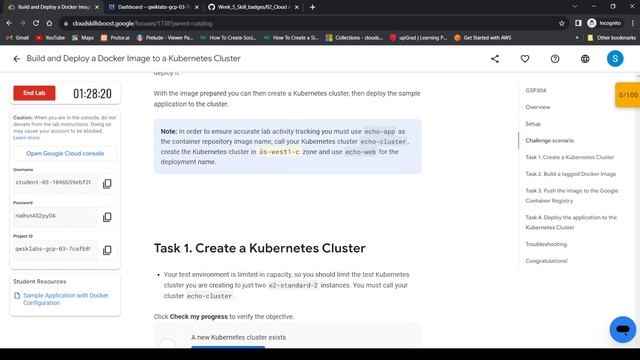This screenshot has width=640, height=360.
Task: Close the Week_5_Skill_badges GitHub tab
Action: click(x=296, y=7)
